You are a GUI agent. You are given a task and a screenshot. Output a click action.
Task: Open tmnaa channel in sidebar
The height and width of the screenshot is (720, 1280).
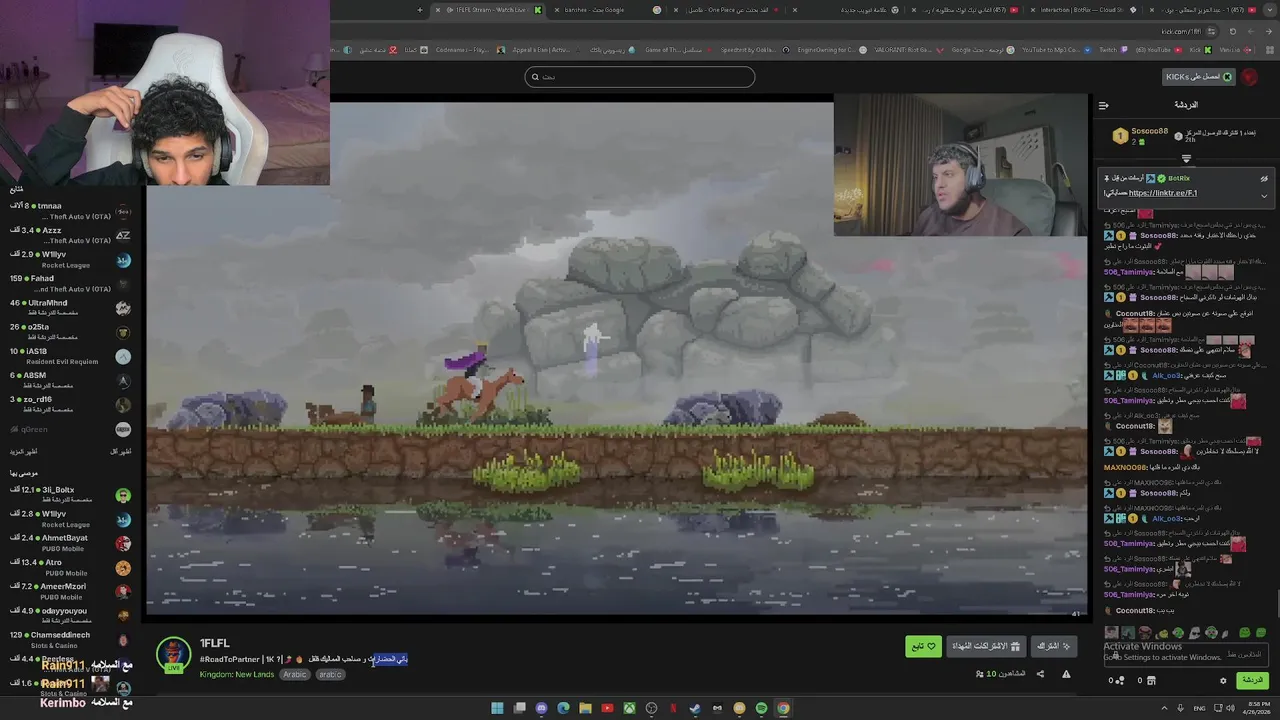pyautogui.click(x=70, y=211)
